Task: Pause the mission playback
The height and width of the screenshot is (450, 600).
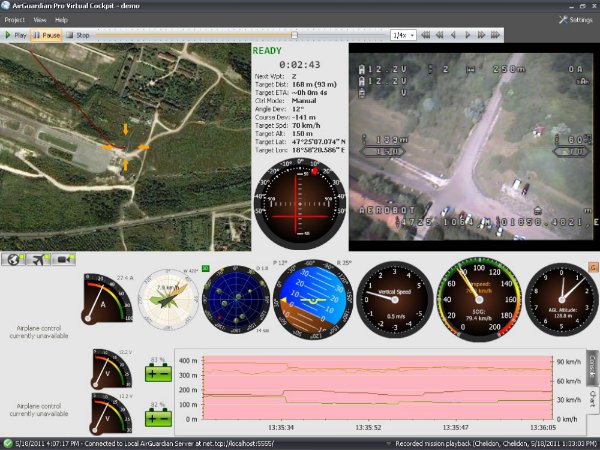Action: click(x=46, y=35)
